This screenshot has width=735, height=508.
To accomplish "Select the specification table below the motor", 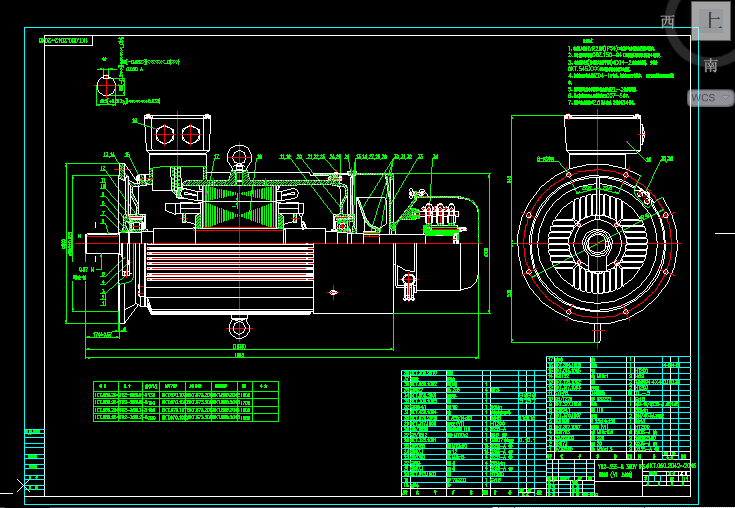I will tap(185, 402).
